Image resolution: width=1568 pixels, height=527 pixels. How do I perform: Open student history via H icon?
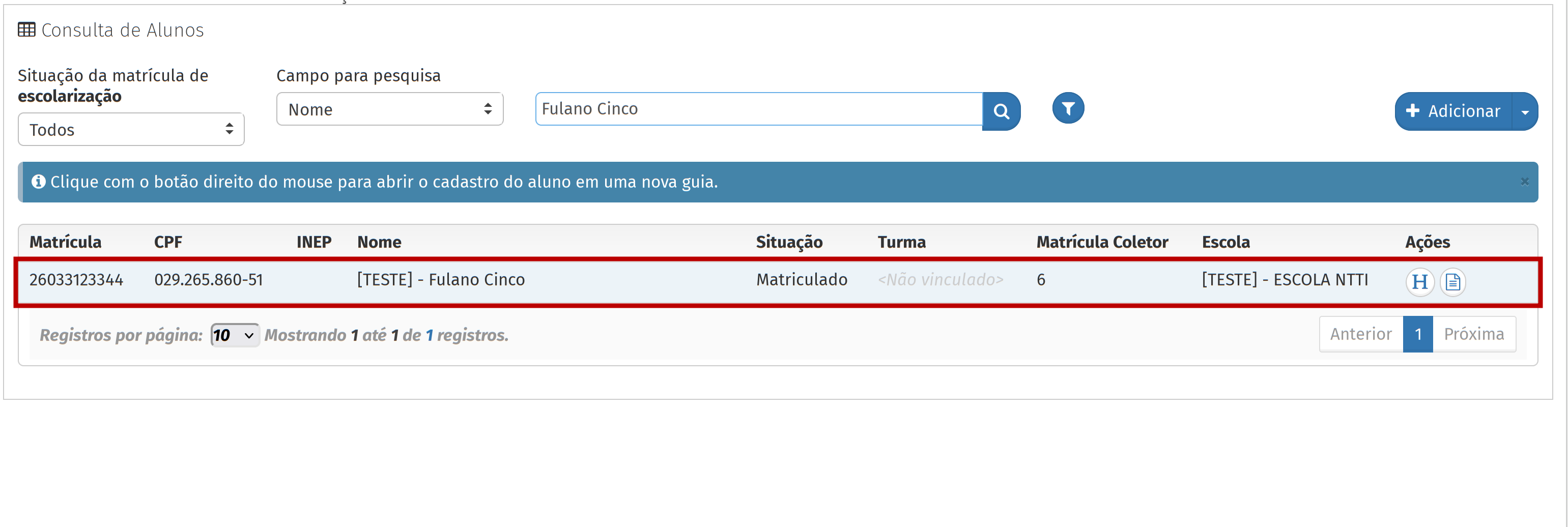1419,282
